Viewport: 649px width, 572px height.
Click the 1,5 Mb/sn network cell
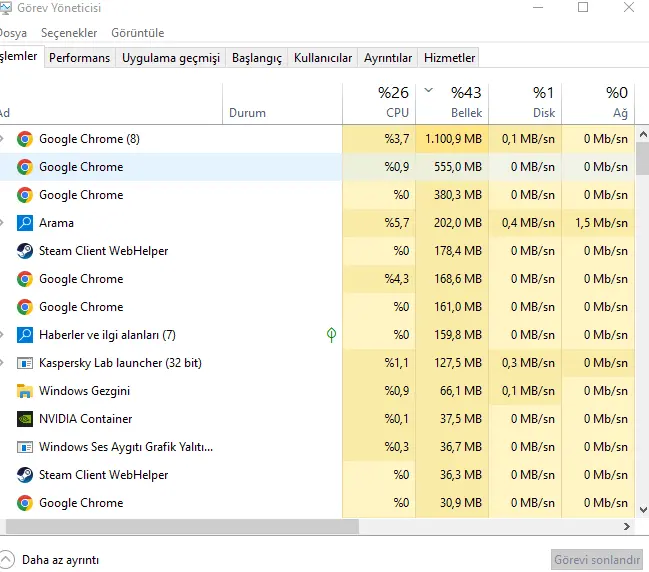tap(598, 223)
